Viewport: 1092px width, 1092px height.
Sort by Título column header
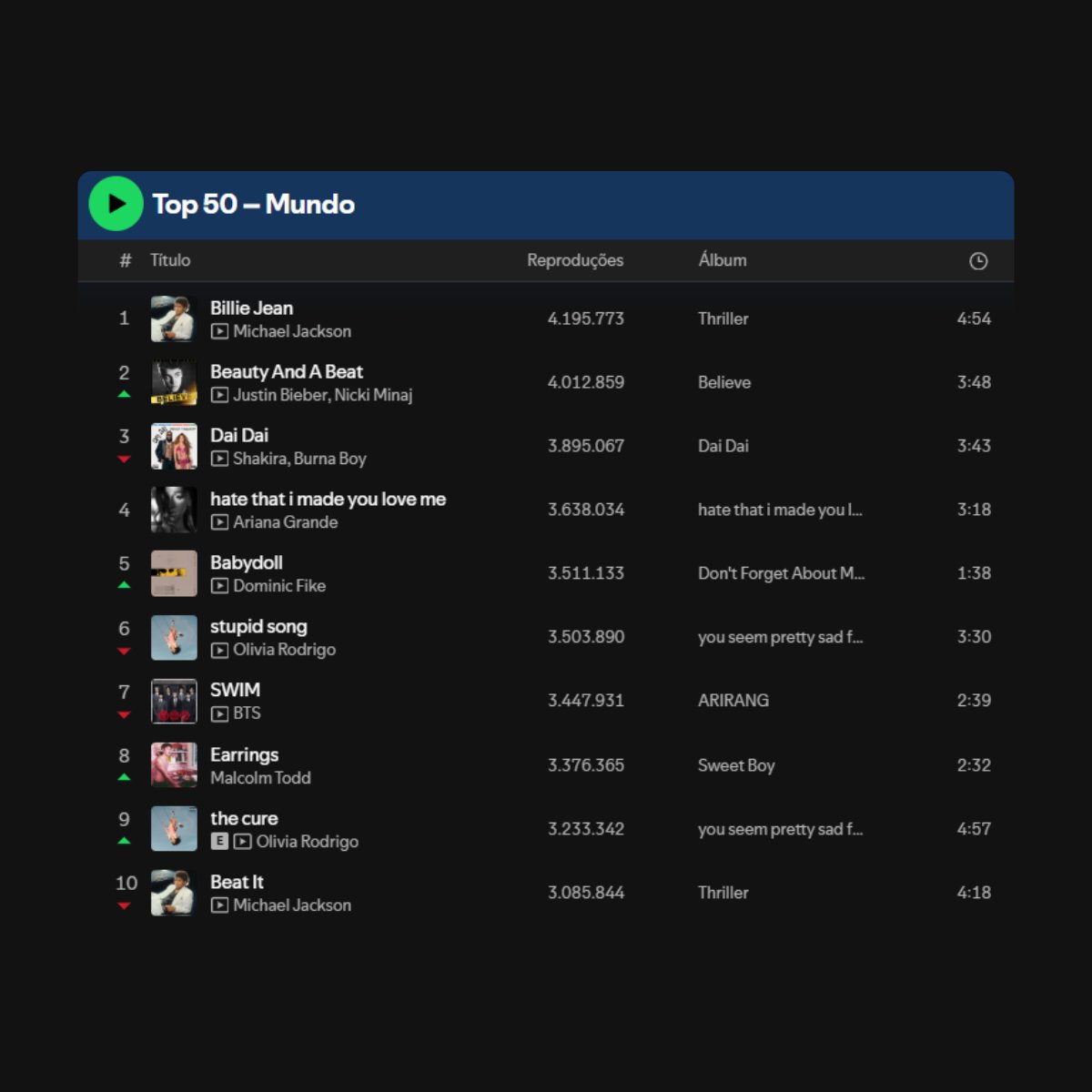click(170, 260)
